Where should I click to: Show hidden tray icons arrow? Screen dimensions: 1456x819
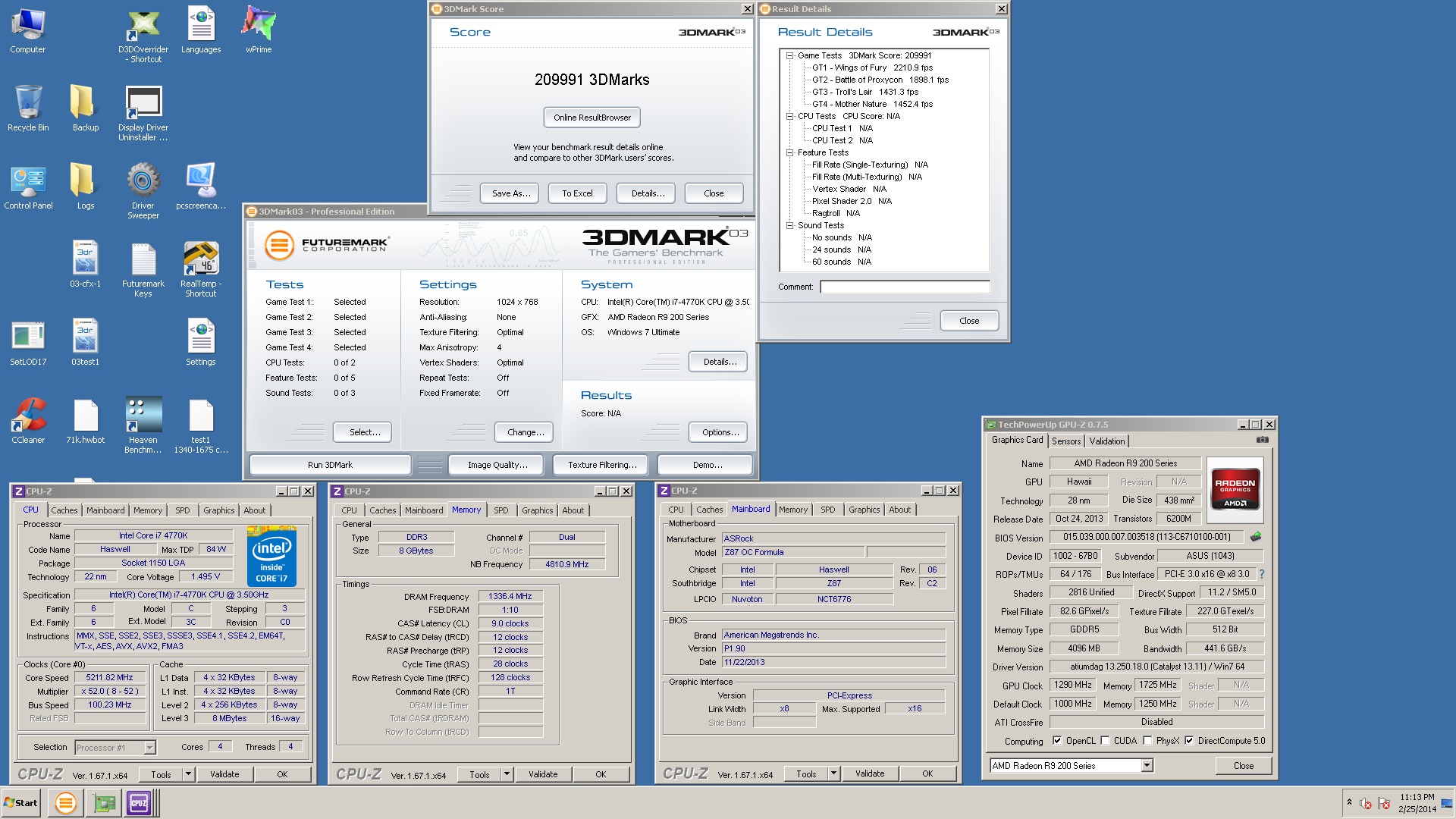coord(1349,802)
